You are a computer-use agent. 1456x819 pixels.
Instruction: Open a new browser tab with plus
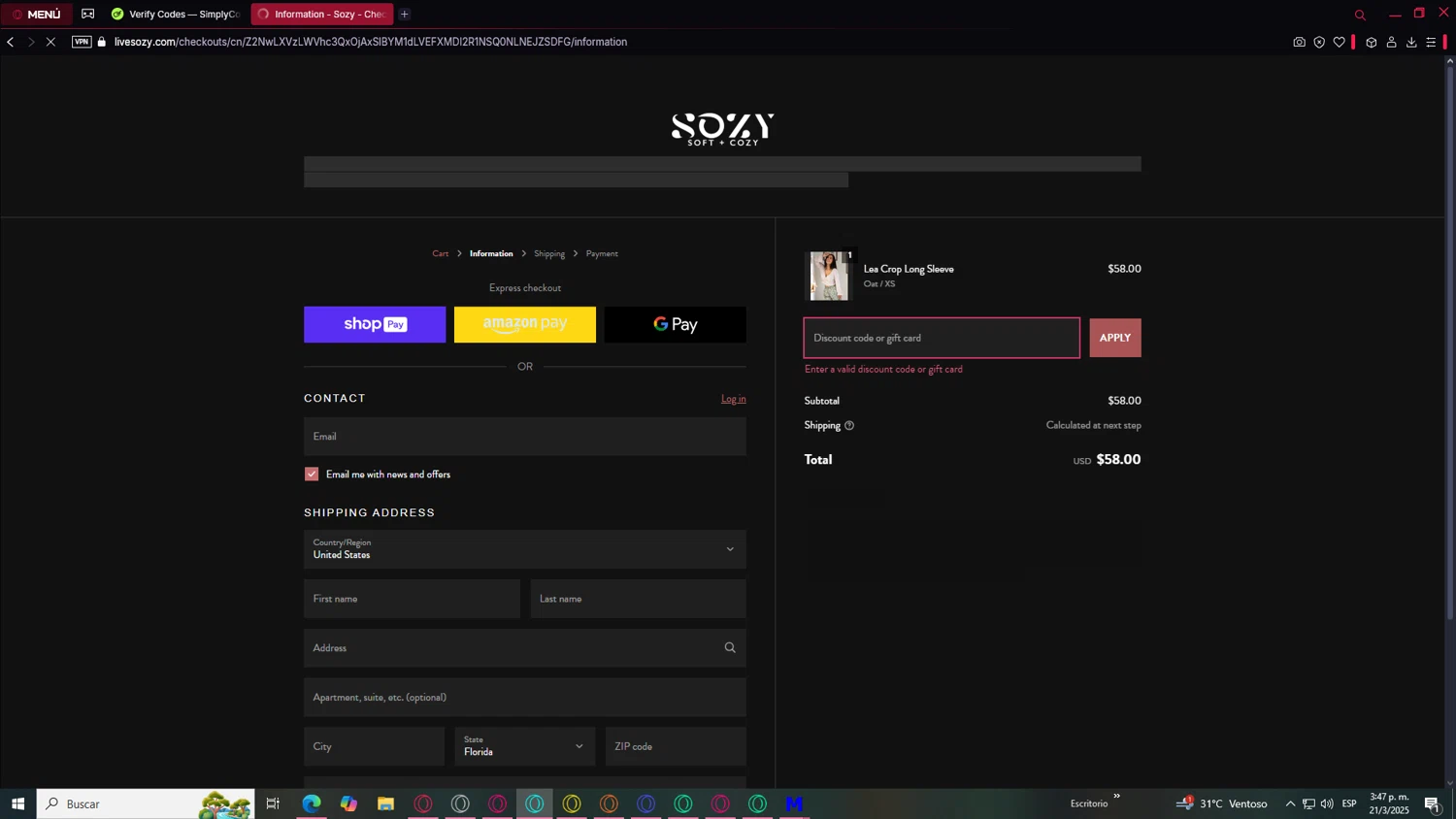point(405,14)
